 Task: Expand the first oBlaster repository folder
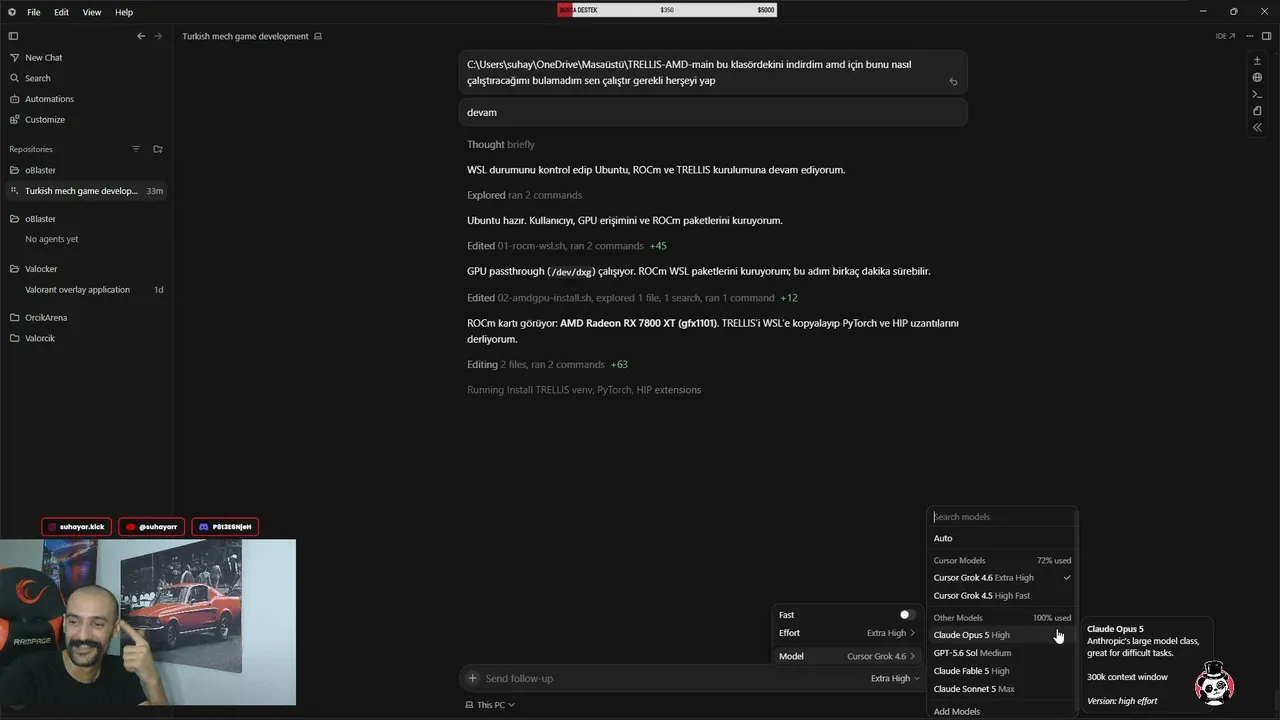(x=86, y=170)
